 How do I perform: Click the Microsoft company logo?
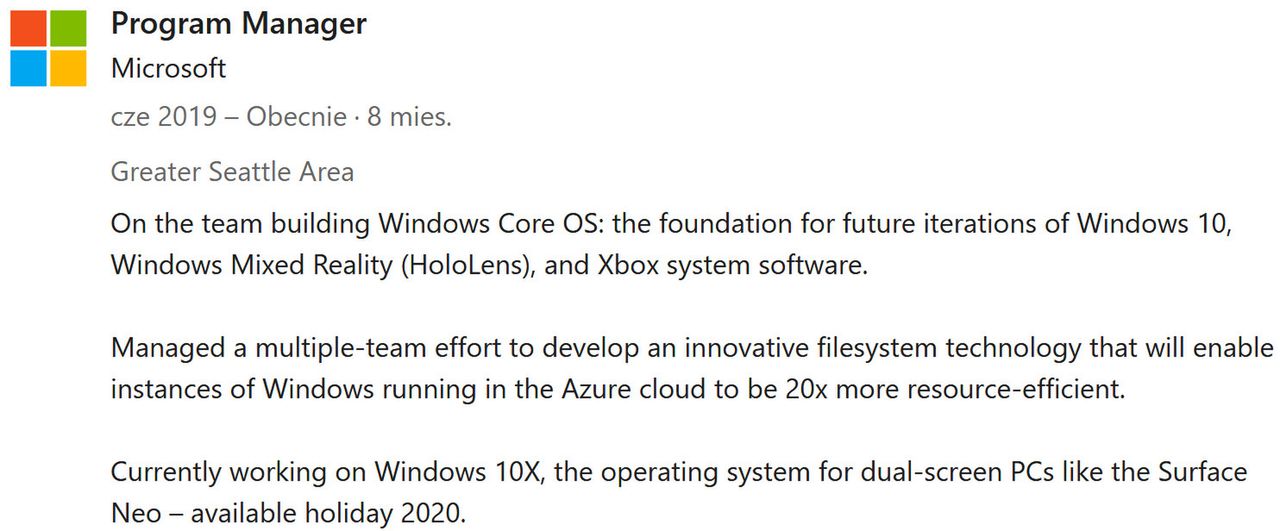(48, 48)
